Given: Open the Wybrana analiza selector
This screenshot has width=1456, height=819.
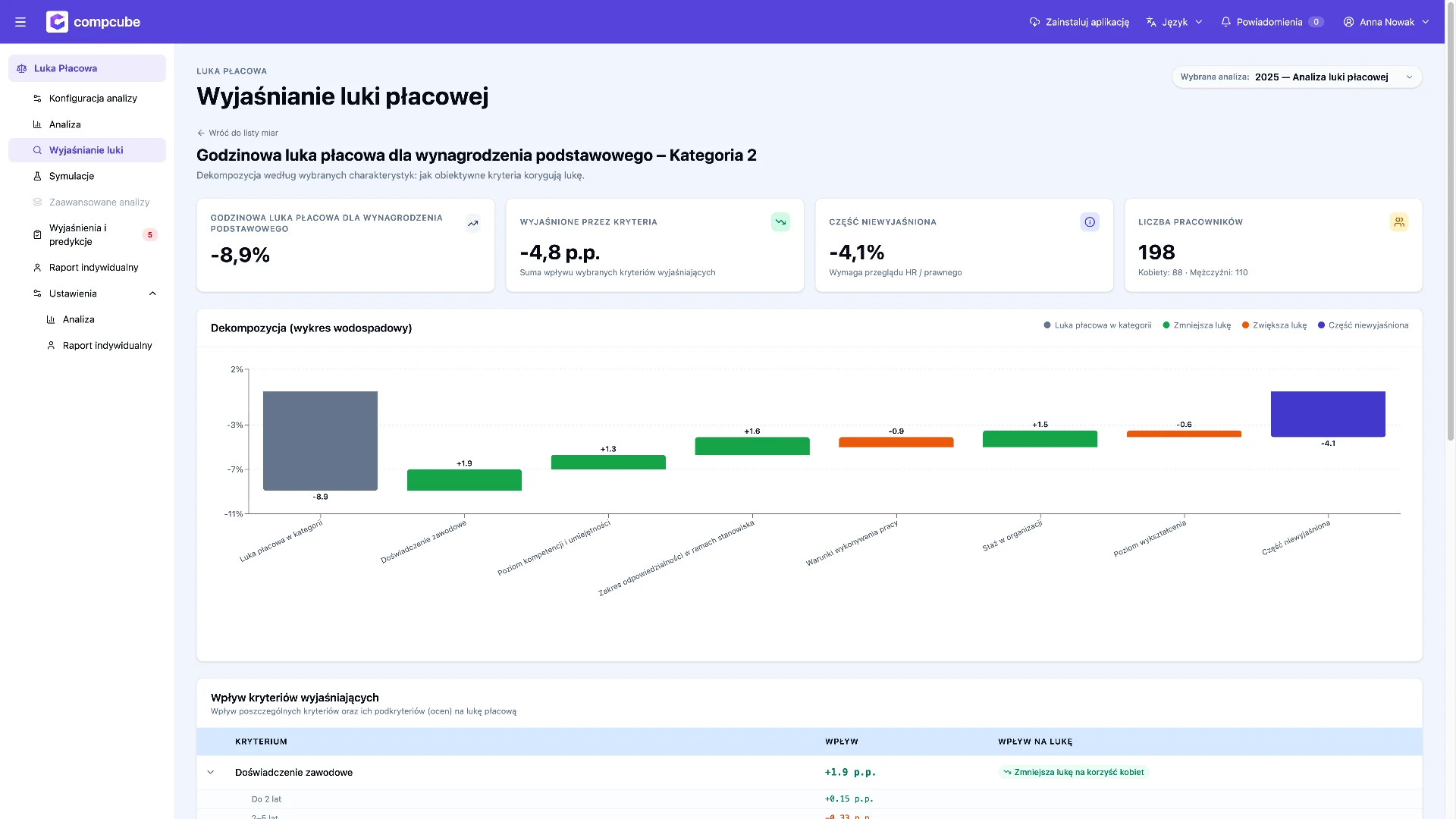Looking at the screenshot, I should click(x=1297, y=77).
